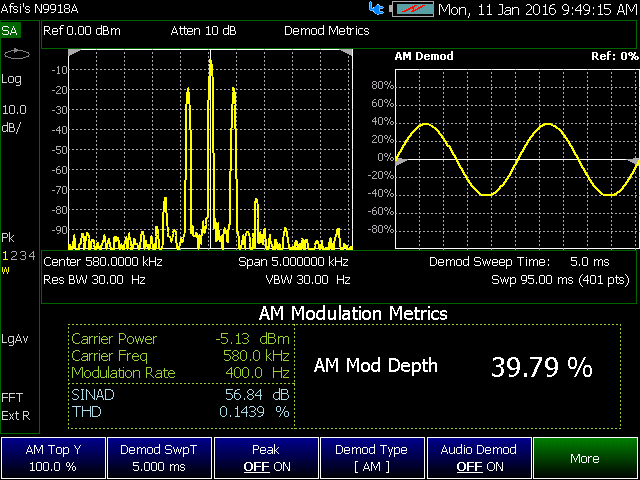Click the Carrier Freq 580.0 kHz row
This screenshot has width=640, height=480.
pos(180,356)
